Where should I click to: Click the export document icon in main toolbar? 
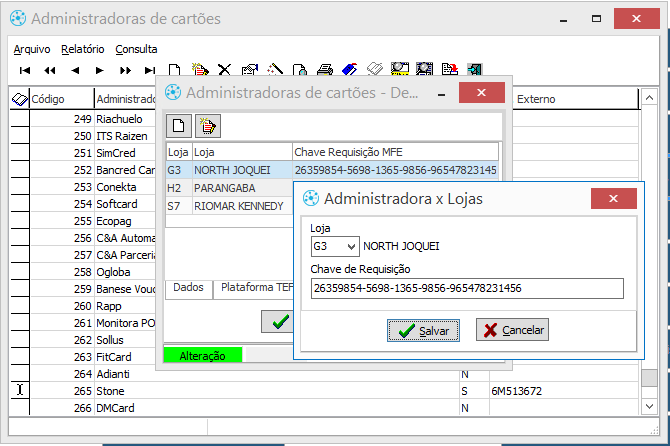pyautogui.click(x=450, y=69)
